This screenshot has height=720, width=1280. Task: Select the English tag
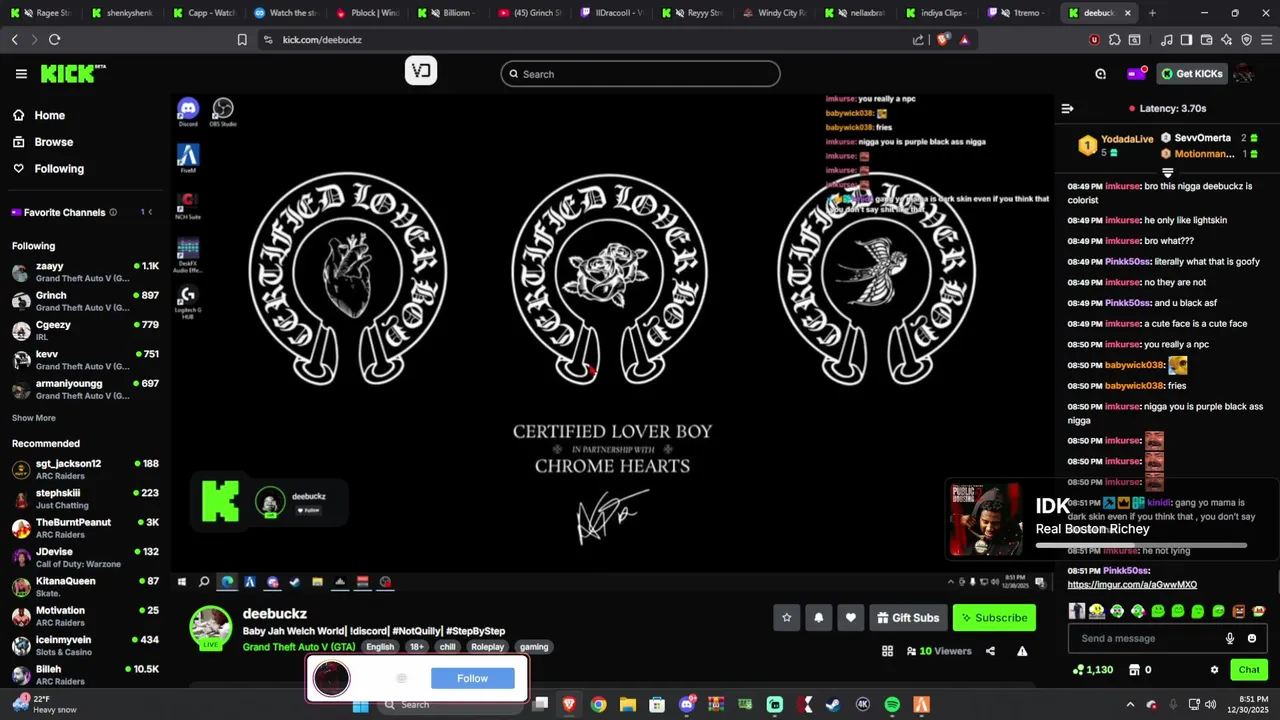[380, 647]
